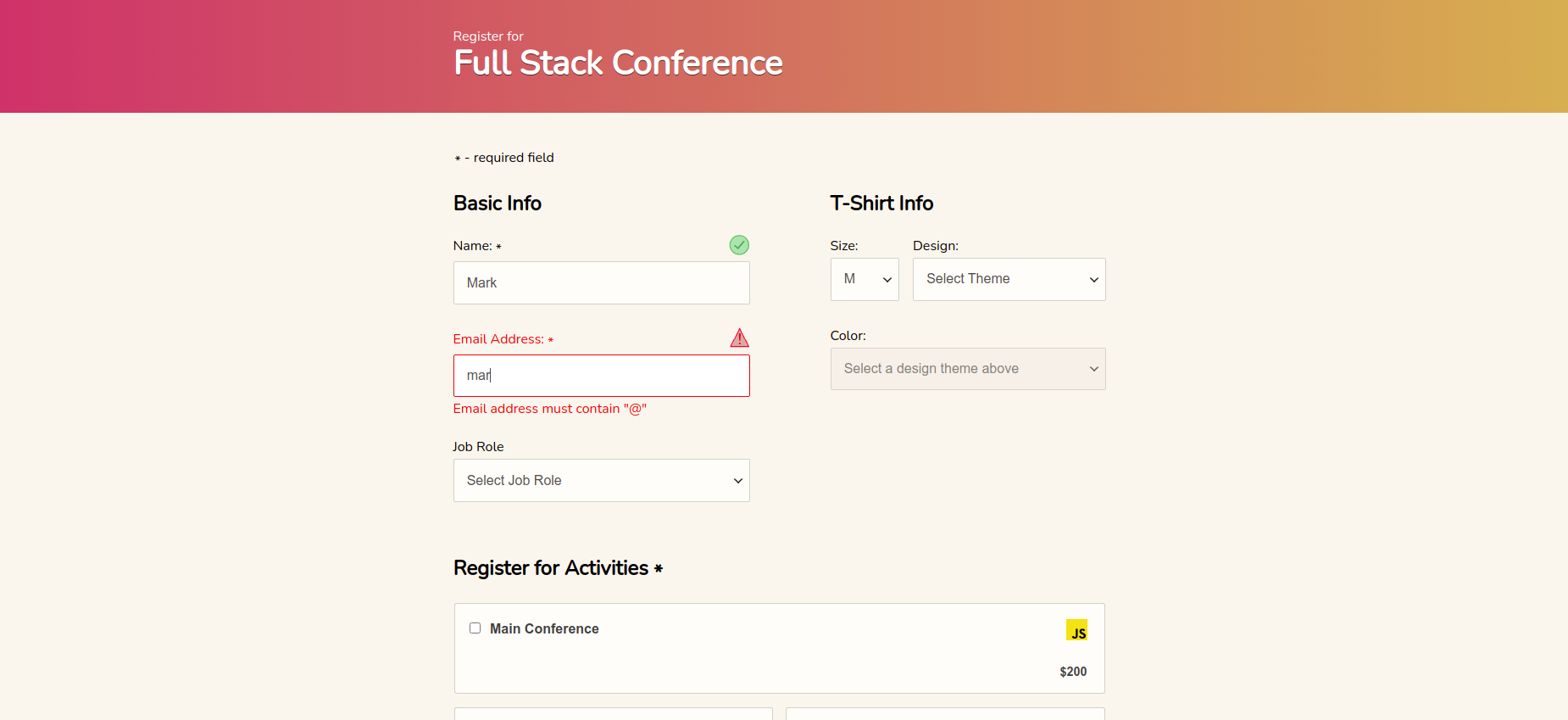The width and height of the screenshot is (1568, 720).
Task: Click the T-Shirt Info heading
Action: coord(881,204)
